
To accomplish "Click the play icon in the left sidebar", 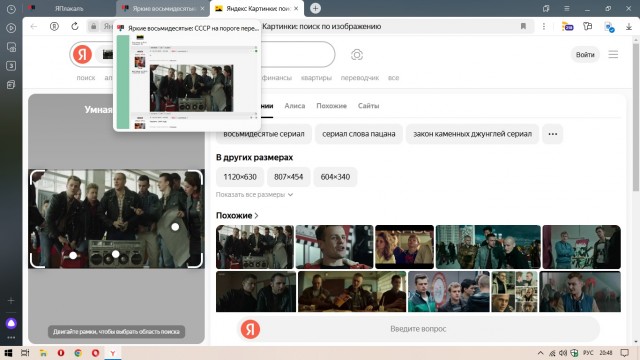I will pos(11,28).
